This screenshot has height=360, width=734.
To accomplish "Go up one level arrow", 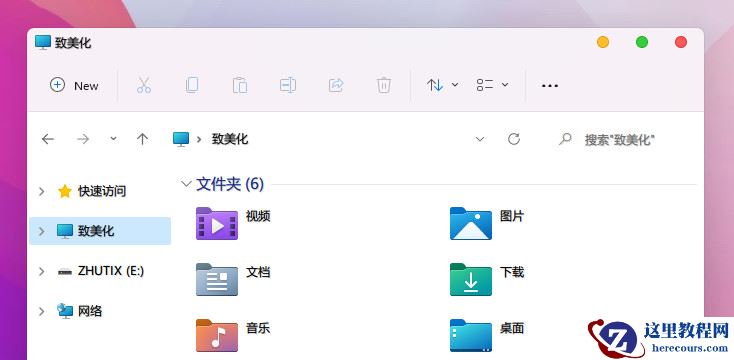I will [142, 139].
